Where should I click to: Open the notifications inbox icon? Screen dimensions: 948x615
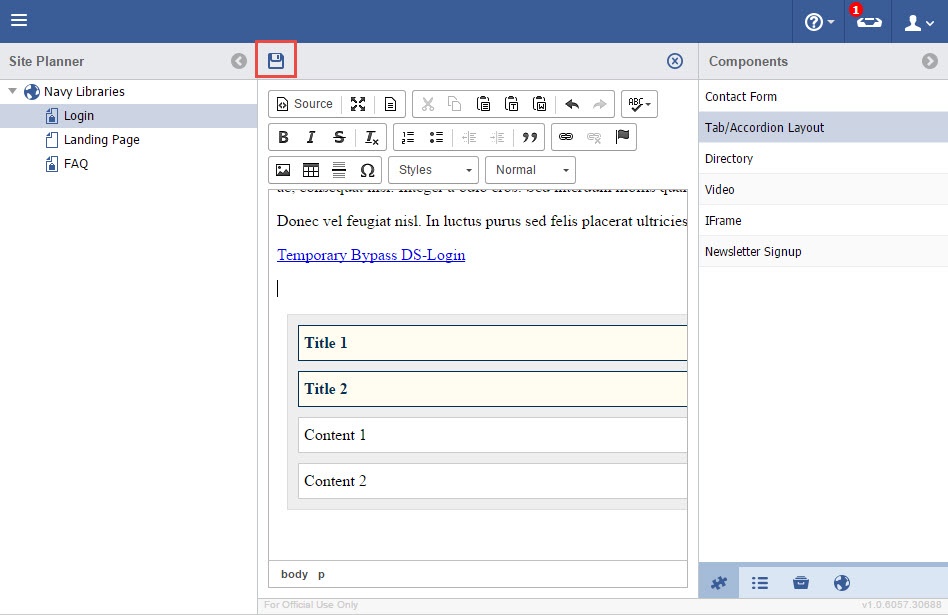[x=868, y=22]
